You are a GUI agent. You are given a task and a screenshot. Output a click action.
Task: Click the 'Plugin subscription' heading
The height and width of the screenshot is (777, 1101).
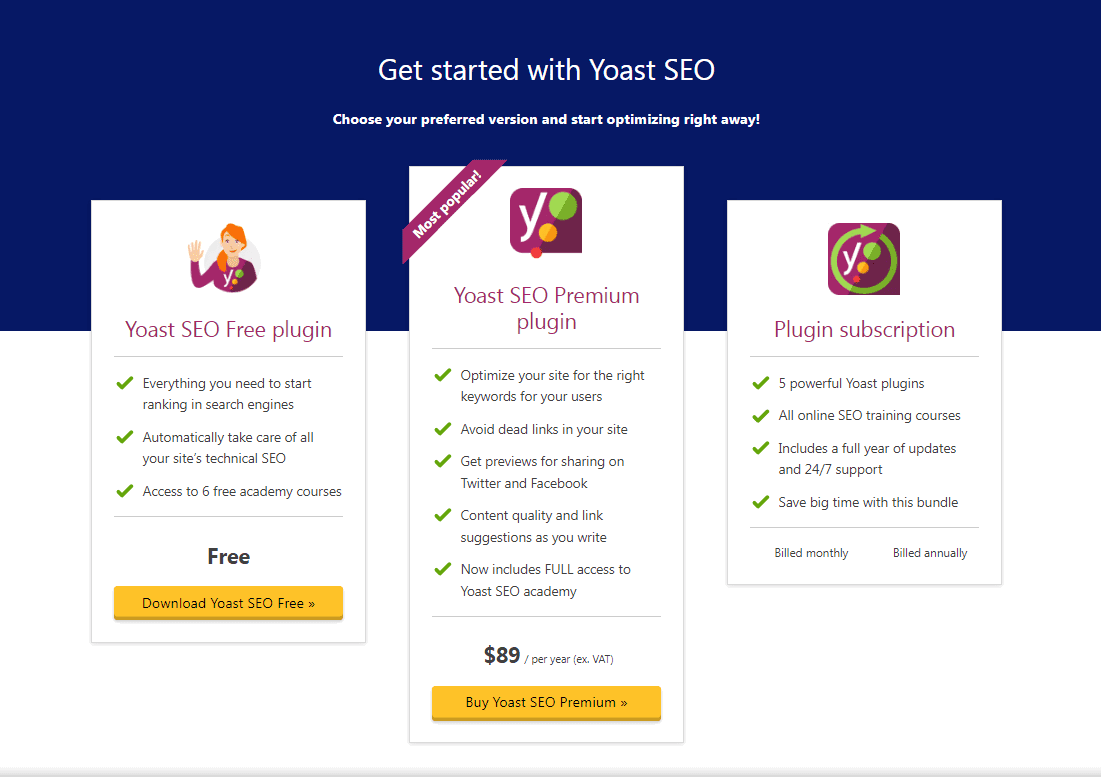(x=863, y=330)
